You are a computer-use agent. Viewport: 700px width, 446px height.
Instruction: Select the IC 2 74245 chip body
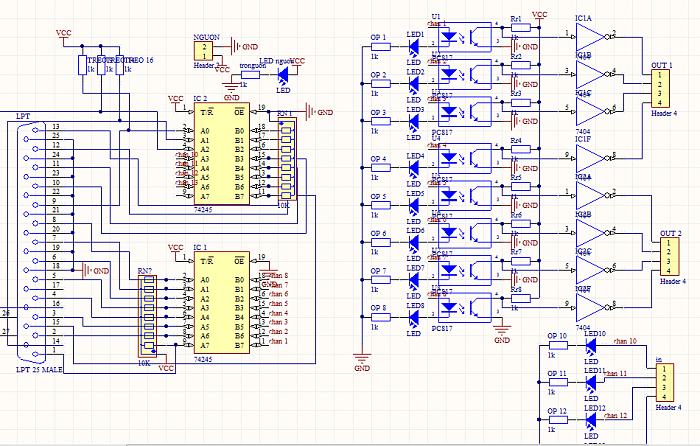[x=221, y=154]
